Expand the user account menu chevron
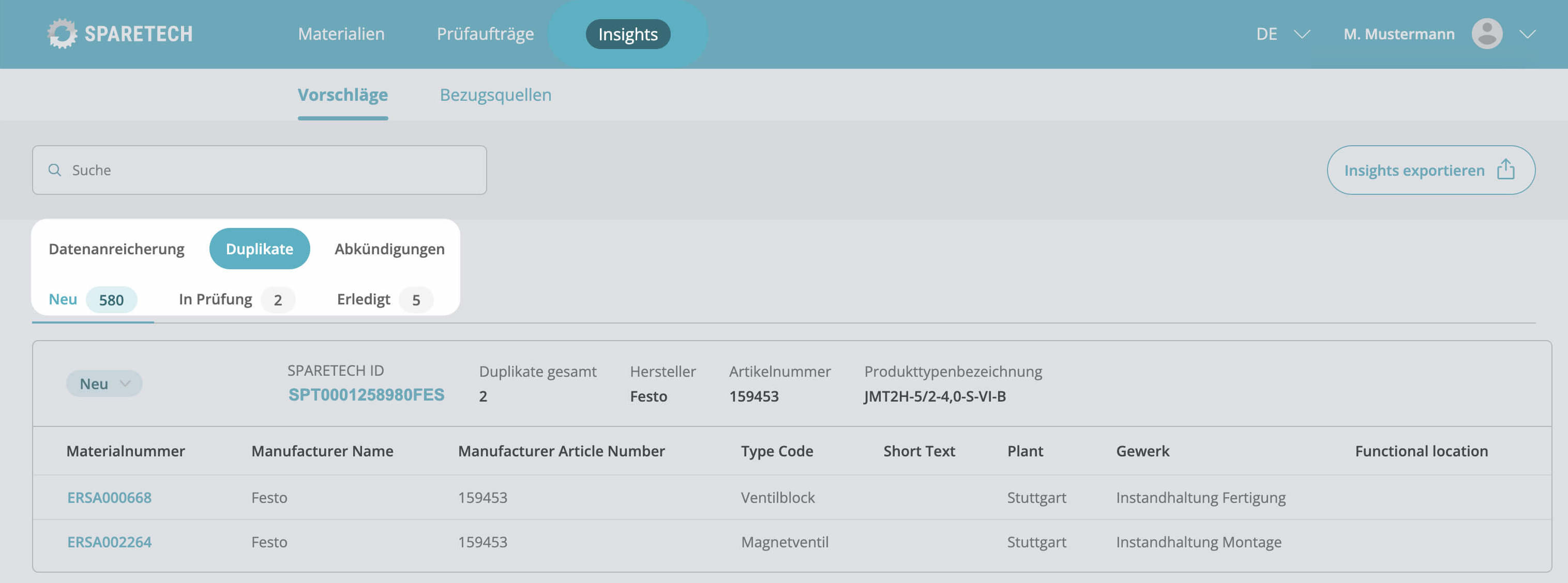The width and height of the screenshot is (1568, 583). click(1527, 34)
